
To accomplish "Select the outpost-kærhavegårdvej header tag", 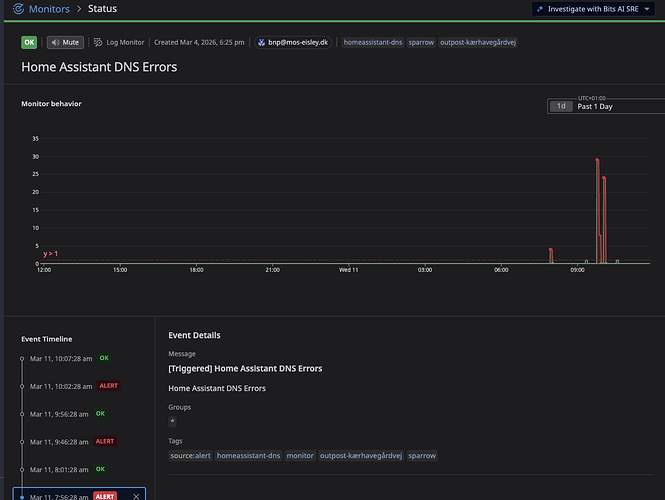I will pyautogui.click(x=478, y=42).
